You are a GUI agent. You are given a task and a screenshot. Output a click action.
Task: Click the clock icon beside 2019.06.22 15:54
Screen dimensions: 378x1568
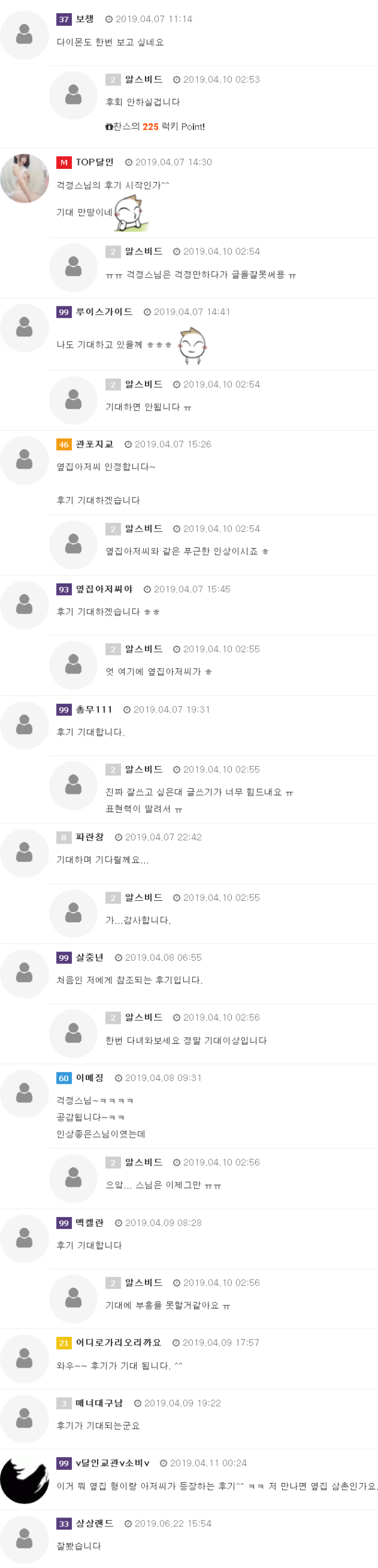click(x=128, y=1524)
